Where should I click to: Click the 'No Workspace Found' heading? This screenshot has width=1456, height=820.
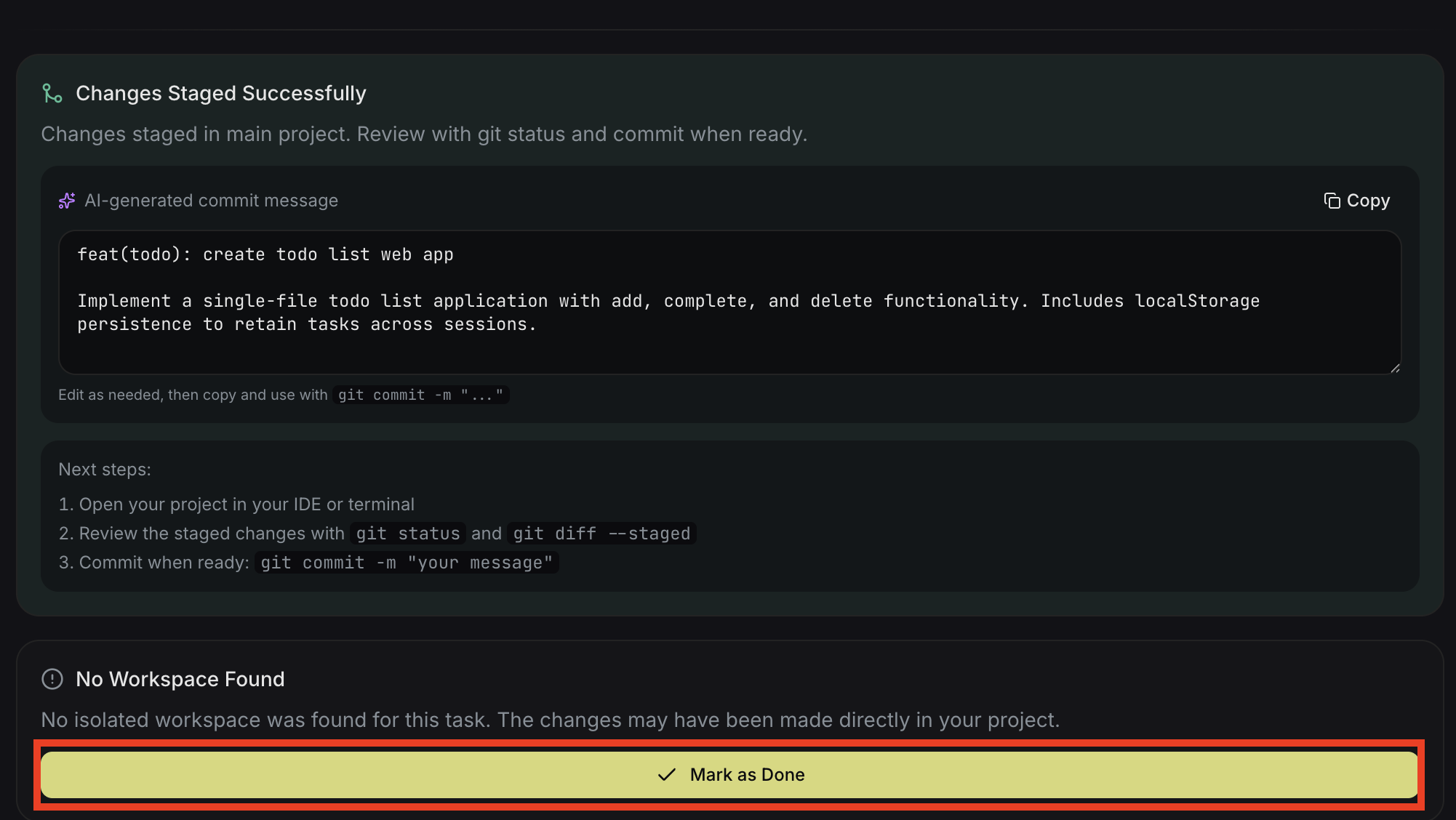pos(180,679)
